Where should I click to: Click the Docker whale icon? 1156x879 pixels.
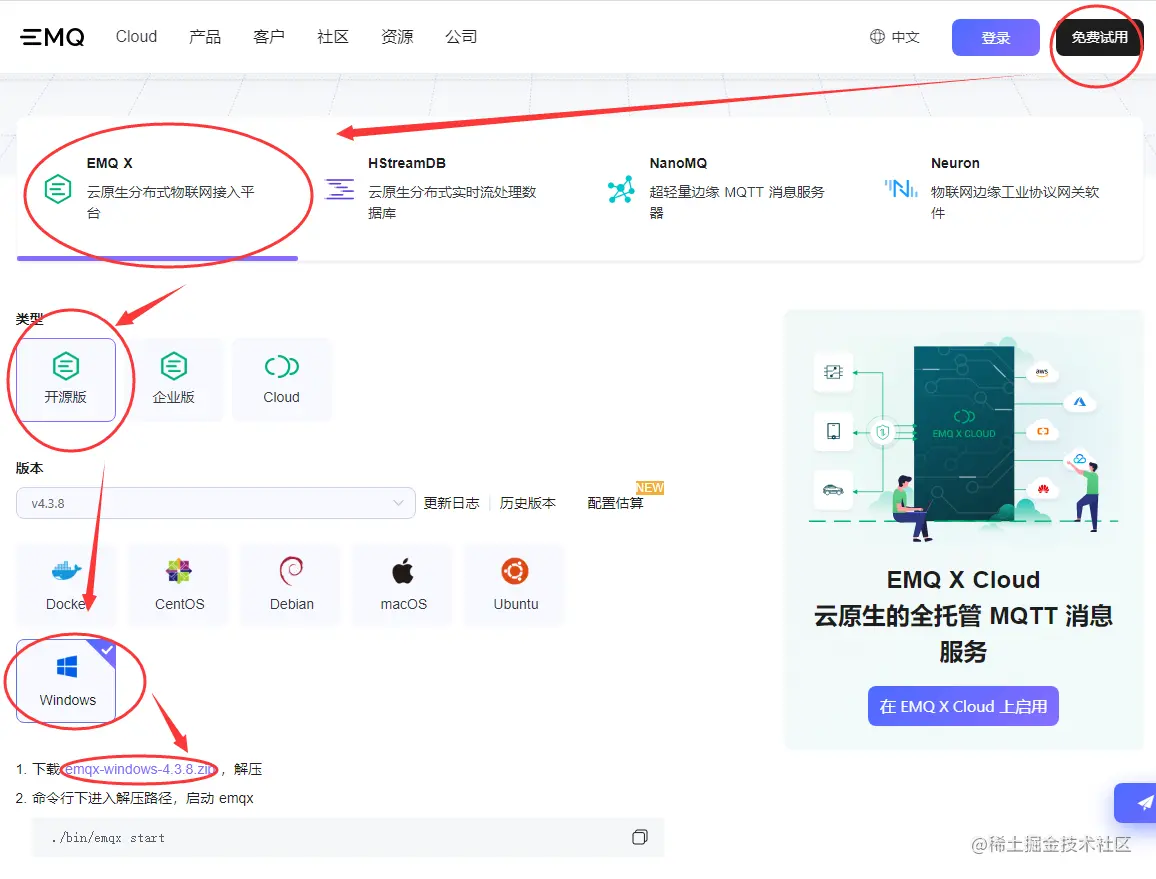(66, 571)
